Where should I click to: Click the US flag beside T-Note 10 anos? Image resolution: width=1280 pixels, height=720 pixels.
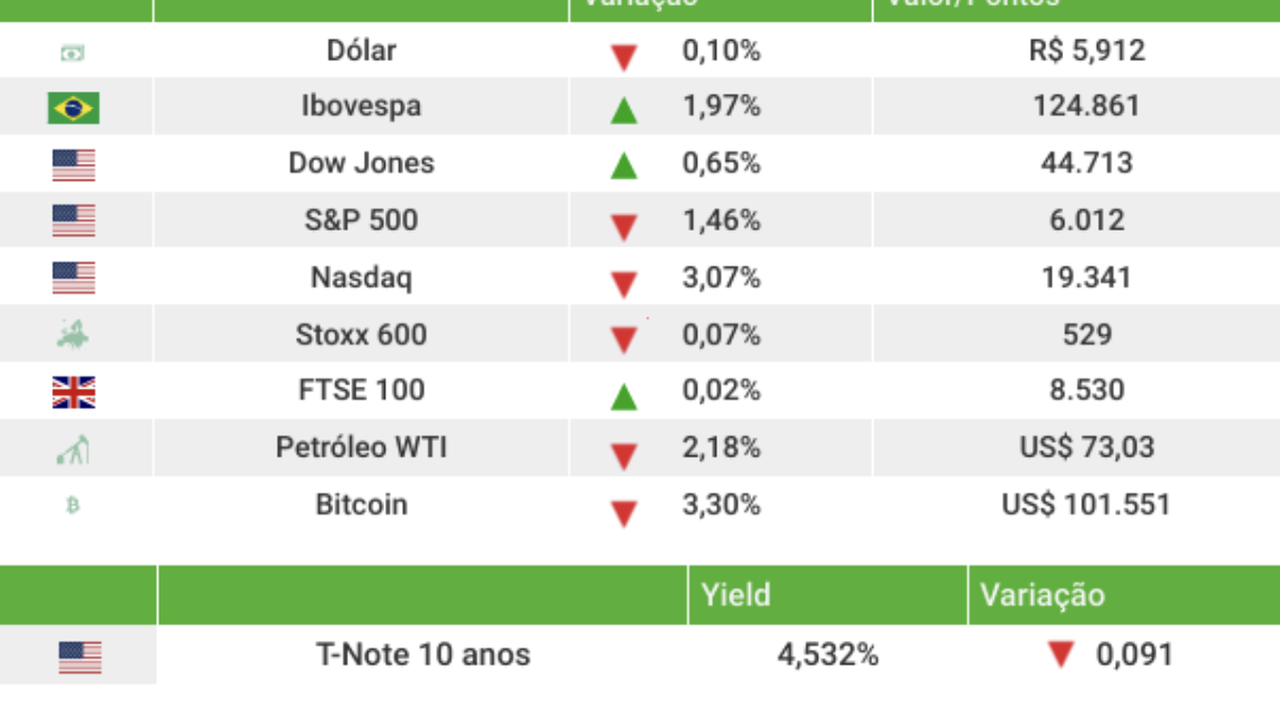(80, 658)
